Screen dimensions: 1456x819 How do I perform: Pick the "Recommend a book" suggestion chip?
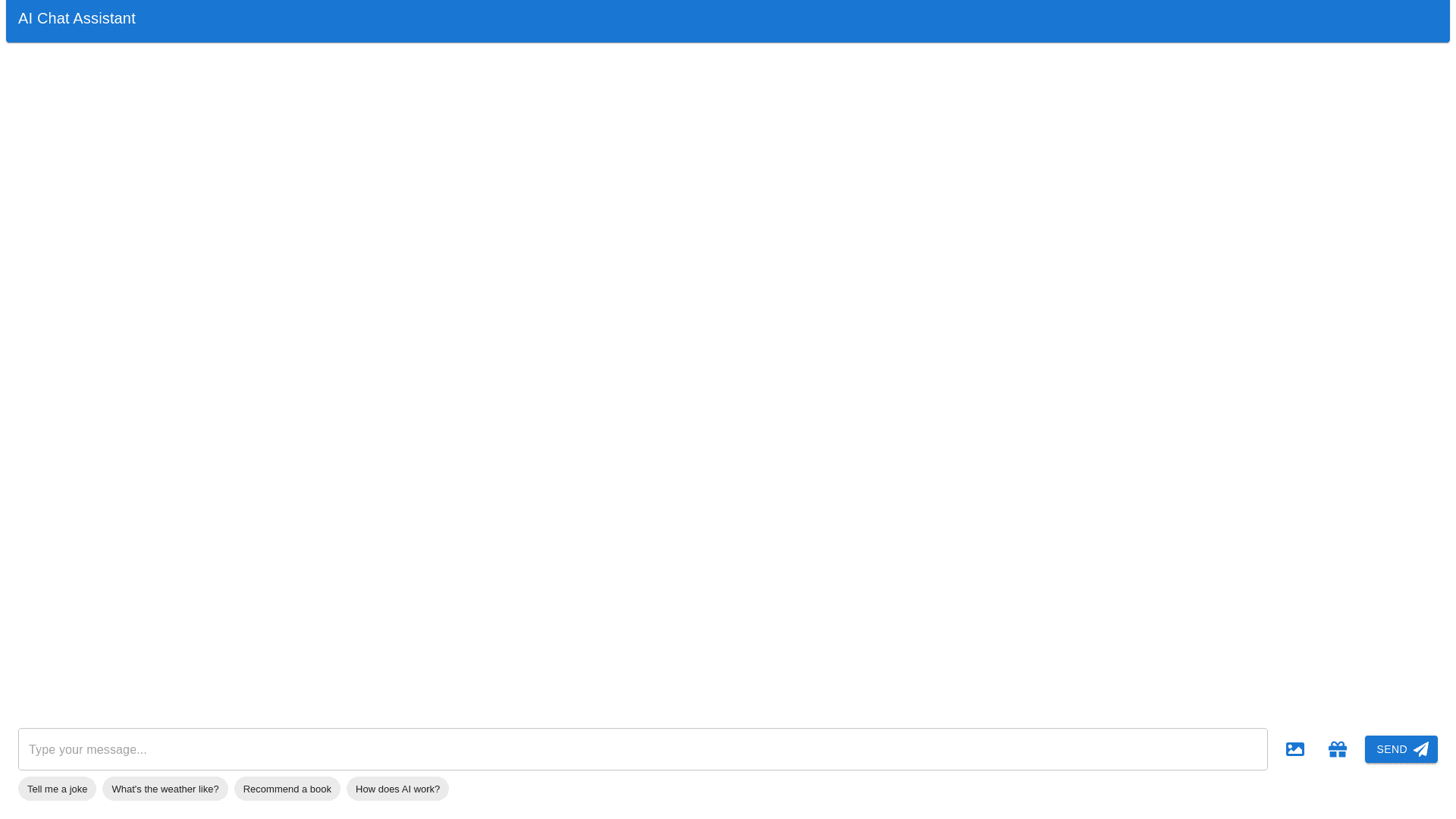[287, 789]
